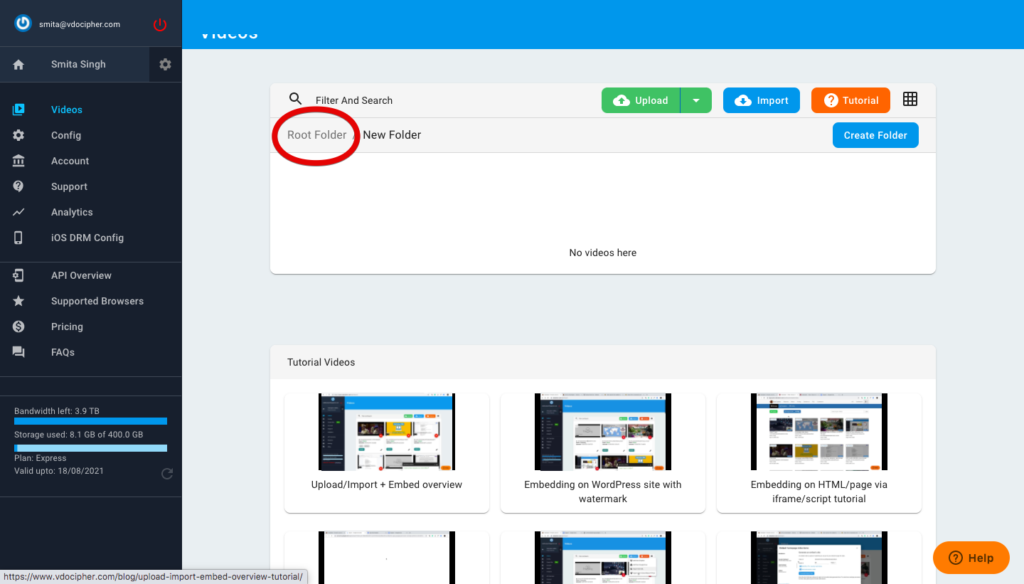Open the API Overview section

point(81,275)
